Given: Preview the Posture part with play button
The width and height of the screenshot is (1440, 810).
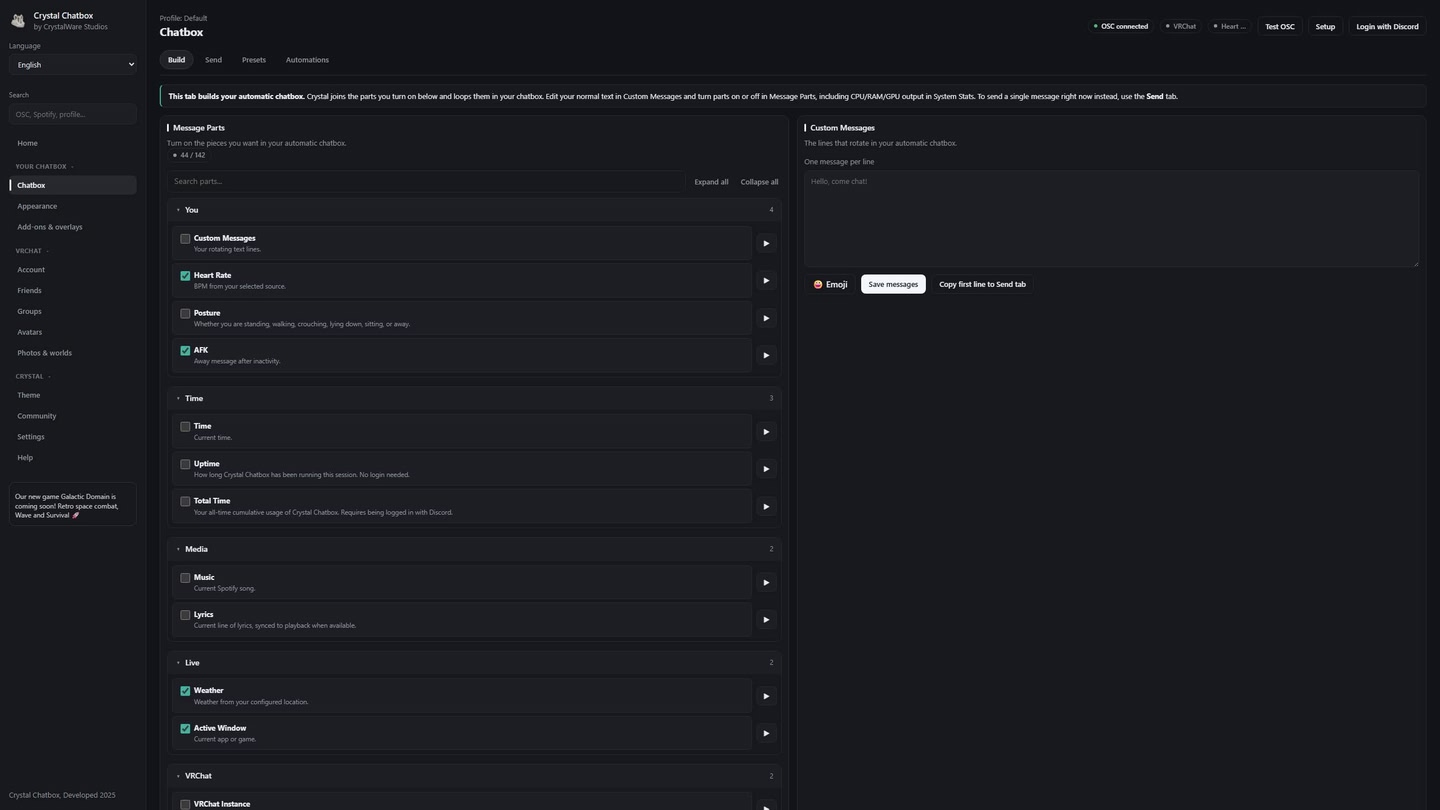Looking at the screenshot, I should [x=766, y=318].
